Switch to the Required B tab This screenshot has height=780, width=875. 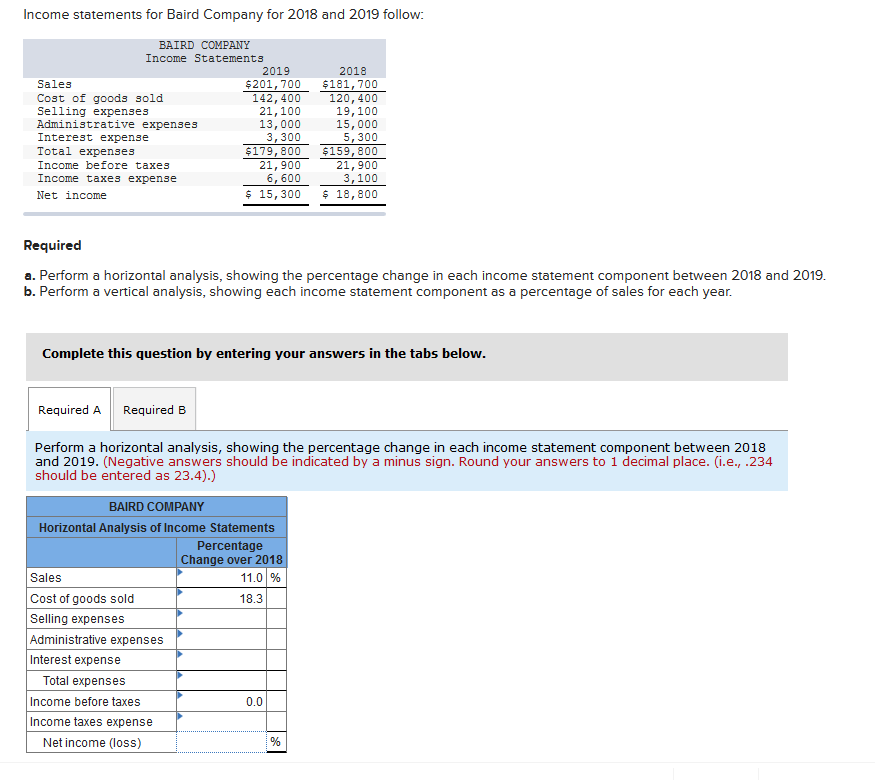click(153, 409)
